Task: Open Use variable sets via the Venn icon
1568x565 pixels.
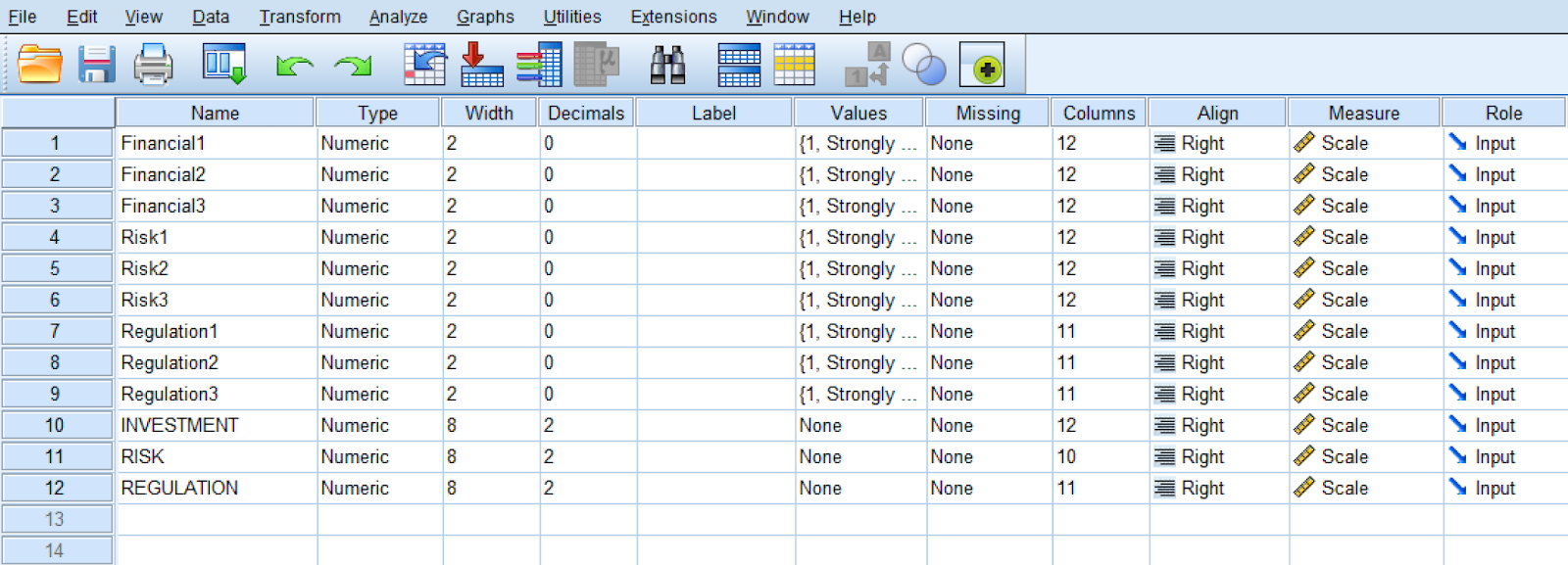Action: 925,64
